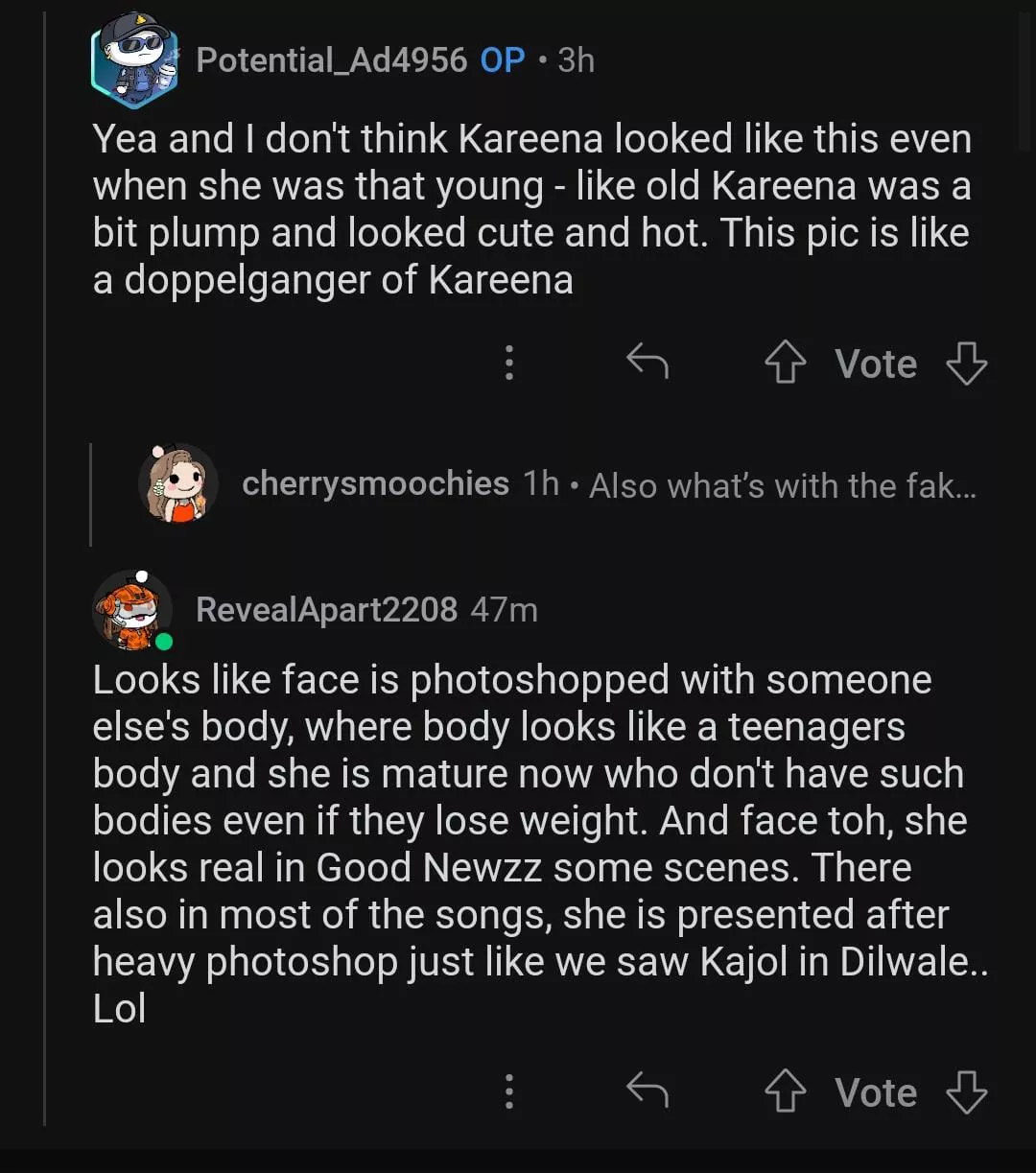Upvote Potential_Ad4956's comment
Viewport: 1036px width, 1173px height.
[x=785, y=364]
